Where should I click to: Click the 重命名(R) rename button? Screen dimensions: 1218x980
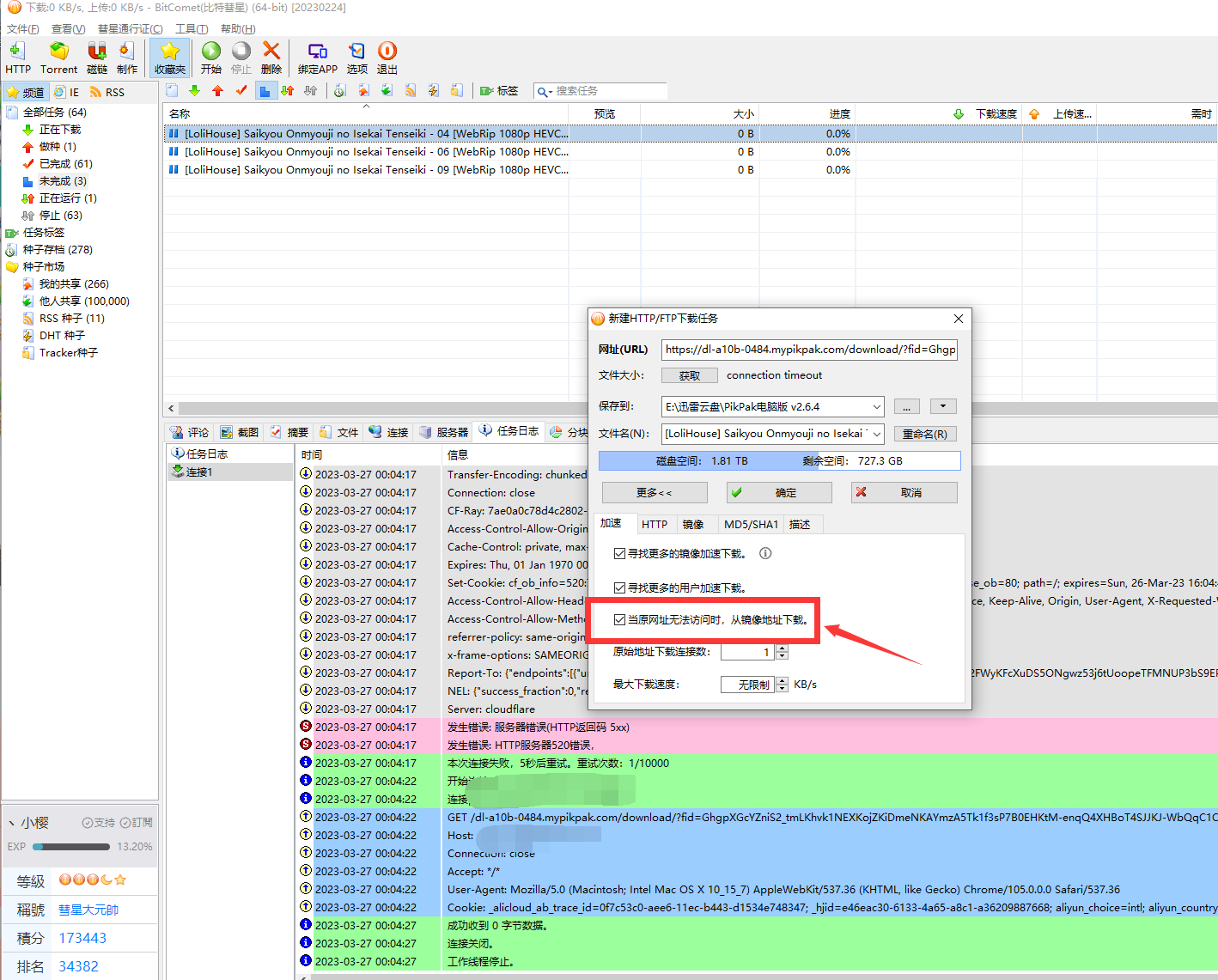pos(925,434)
